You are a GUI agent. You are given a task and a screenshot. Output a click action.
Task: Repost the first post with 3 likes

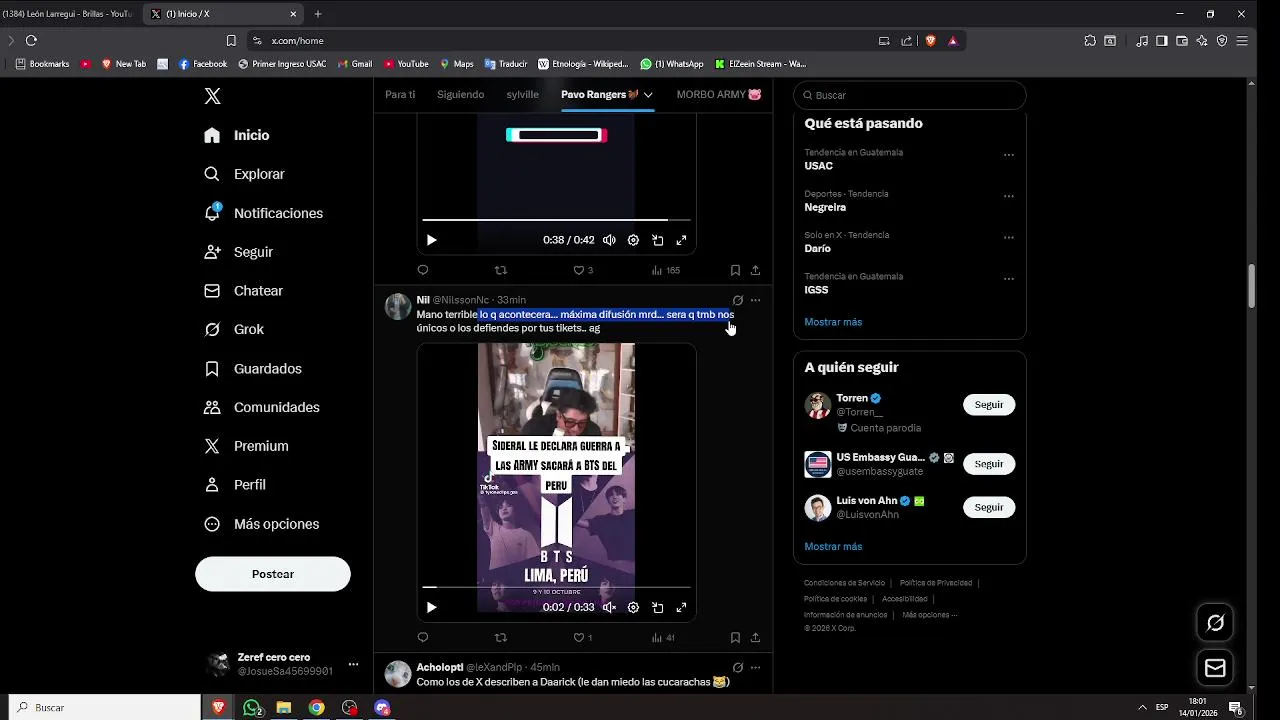click(501, 270)
